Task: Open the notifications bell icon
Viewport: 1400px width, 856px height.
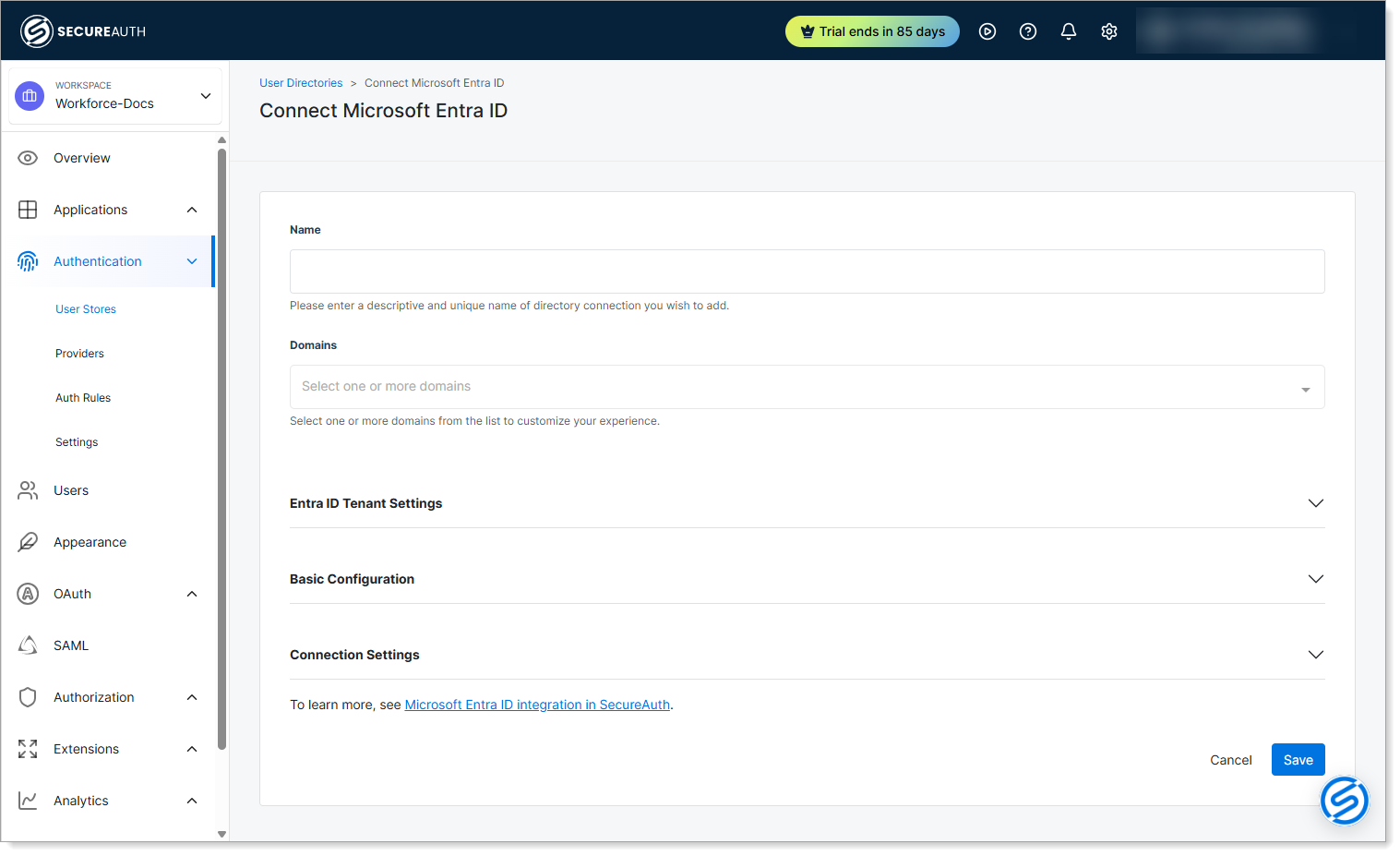Action: click(x=1068, y=30)
